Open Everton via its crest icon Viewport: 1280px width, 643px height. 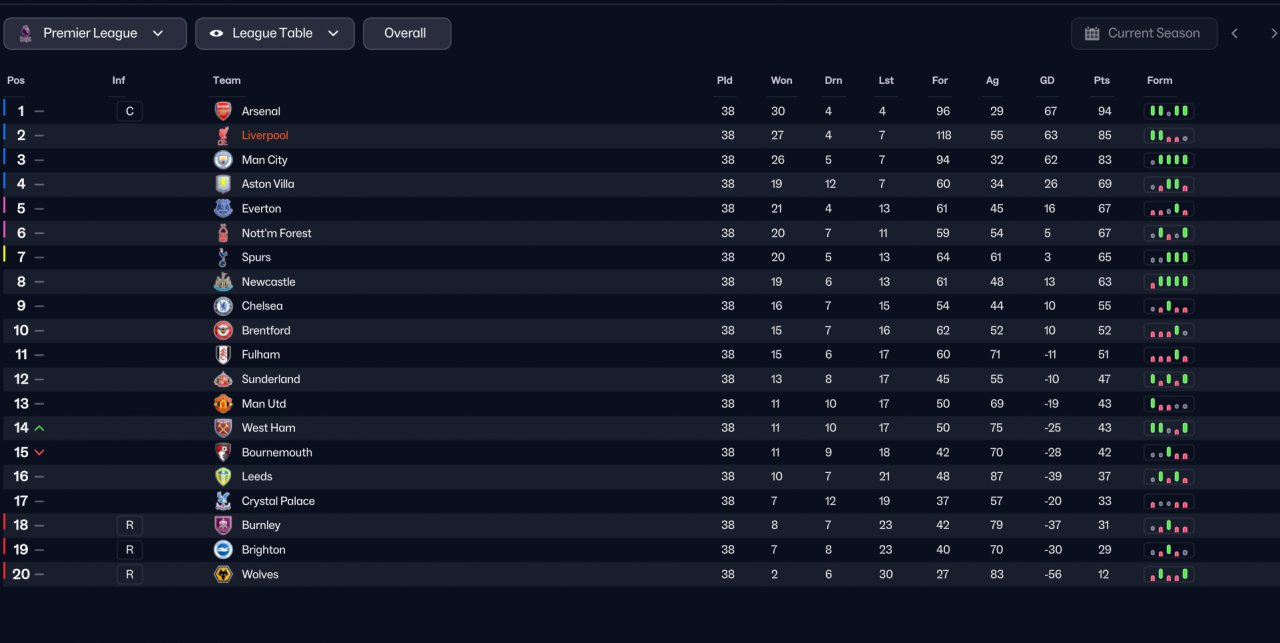pos(223,208)
